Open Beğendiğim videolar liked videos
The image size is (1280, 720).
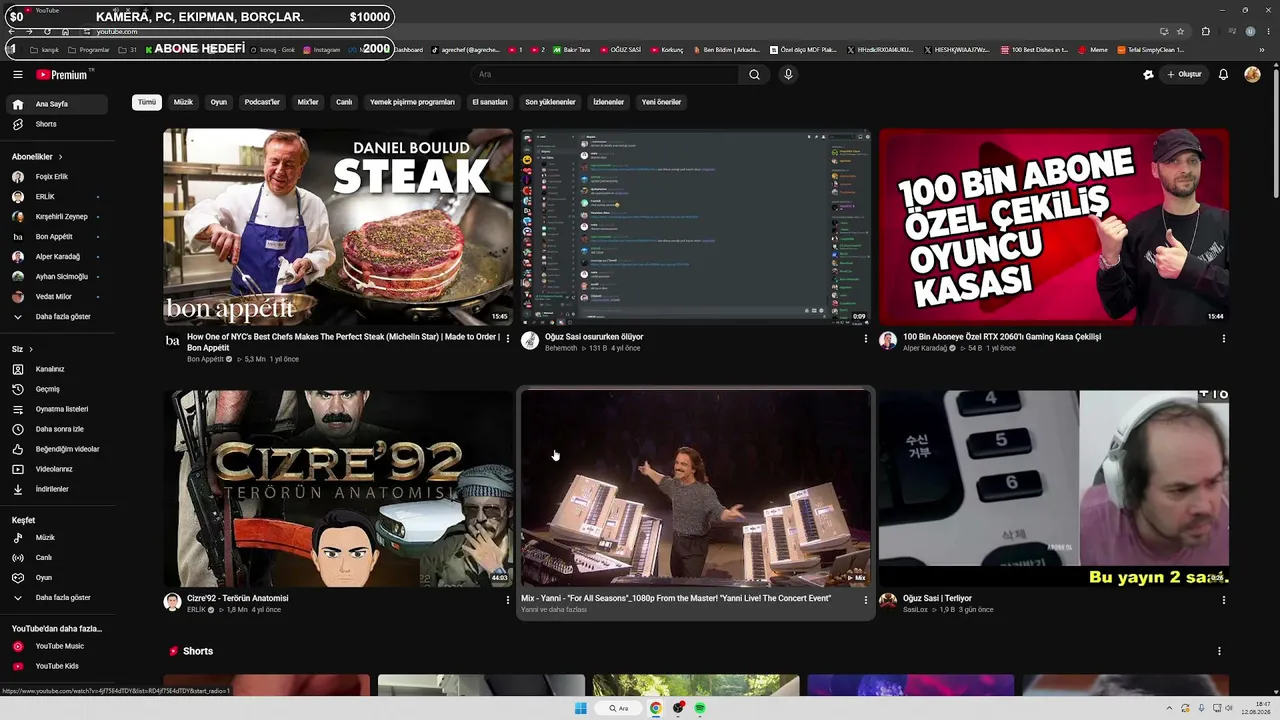pos(56,449)
